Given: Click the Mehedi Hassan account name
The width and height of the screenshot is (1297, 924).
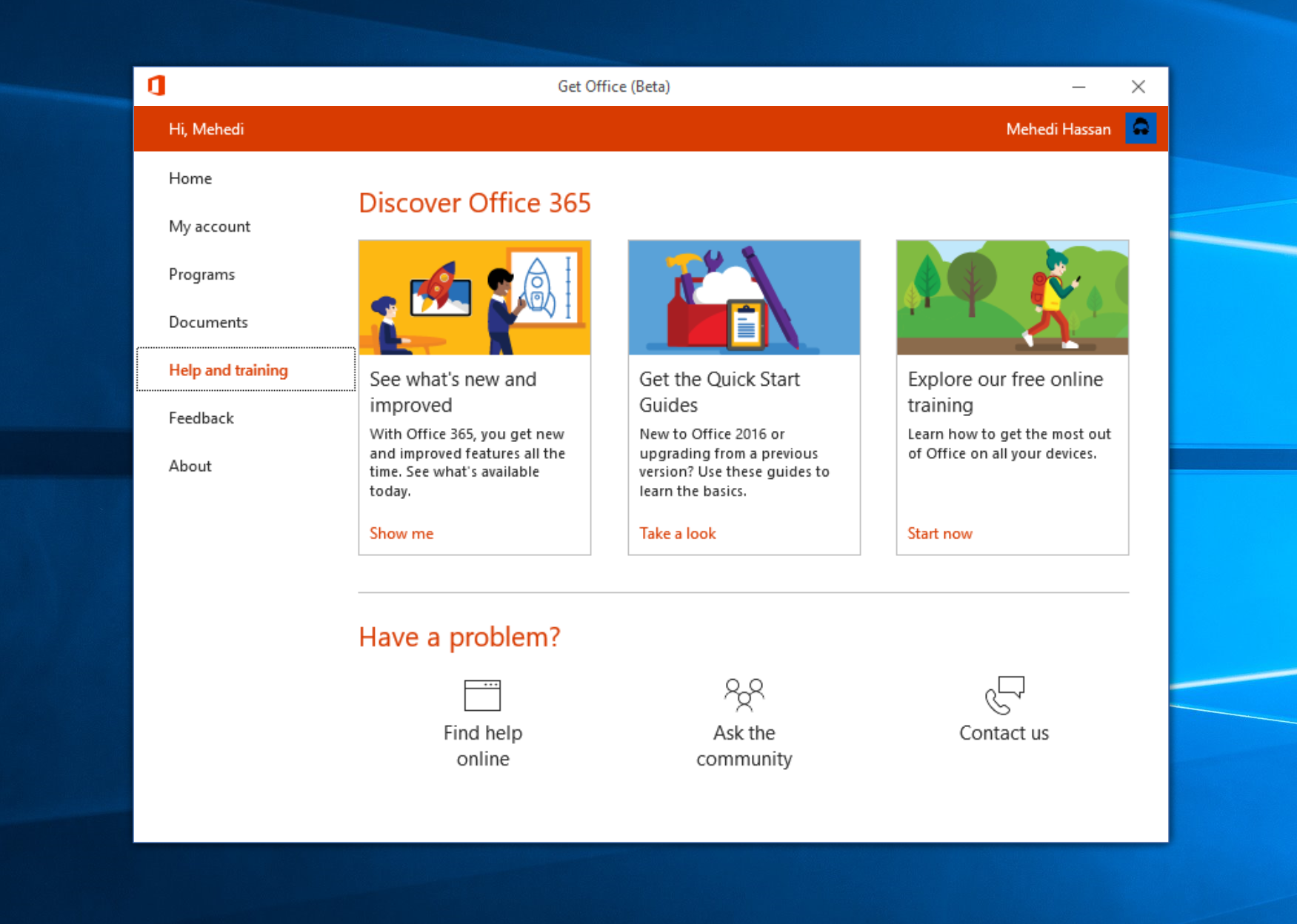Looking at the screenshot, I should pos(1058,130).
